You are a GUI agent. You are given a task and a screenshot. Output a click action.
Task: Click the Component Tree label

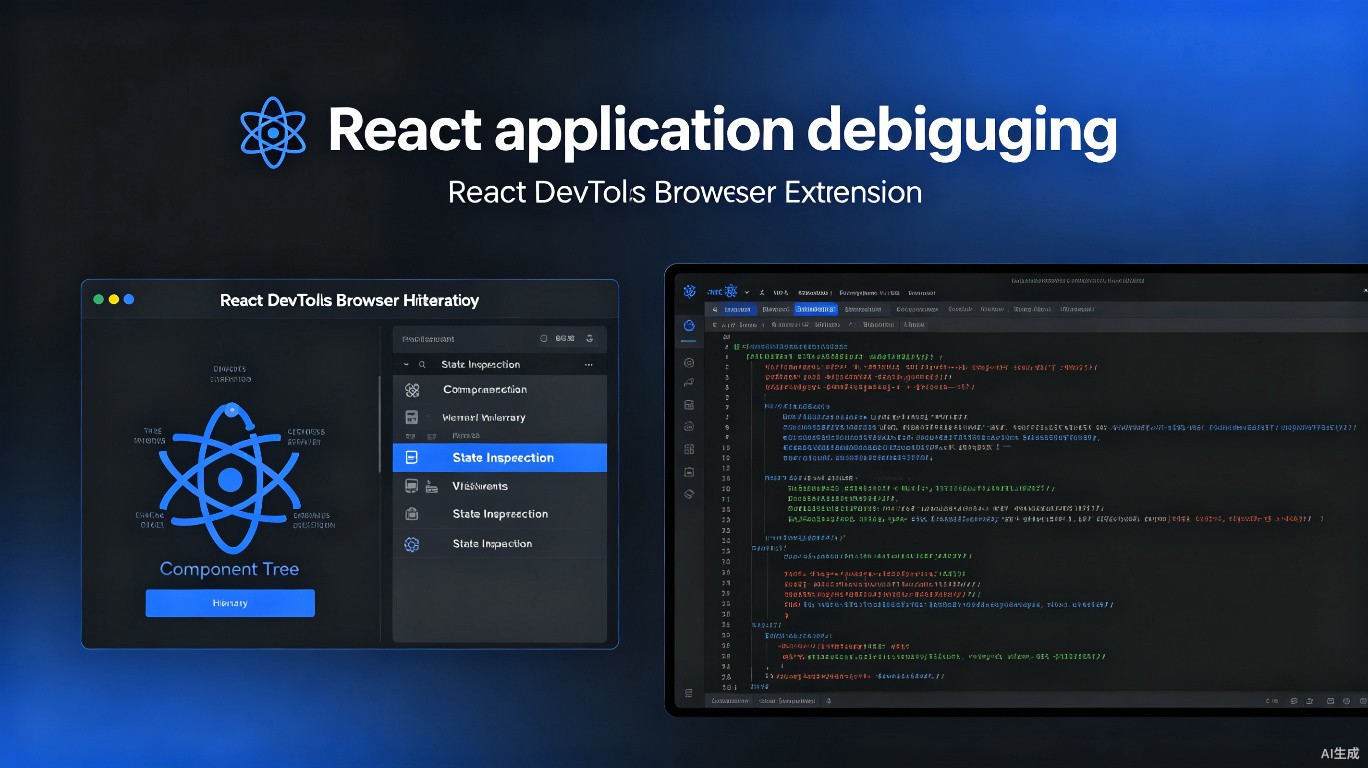(x=230, y=569)
